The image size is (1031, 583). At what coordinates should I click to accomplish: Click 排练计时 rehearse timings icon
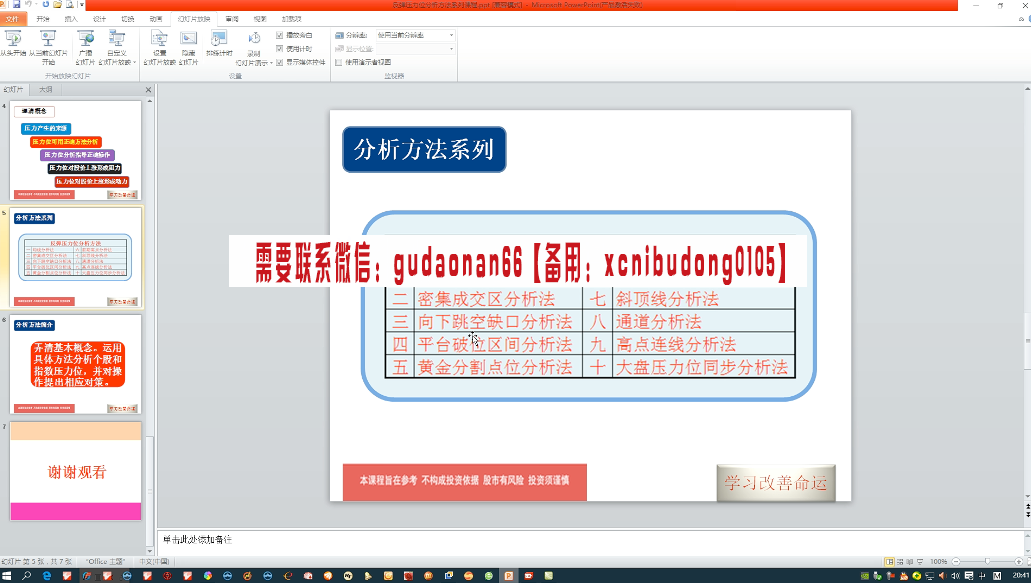(x=219, y=44)
